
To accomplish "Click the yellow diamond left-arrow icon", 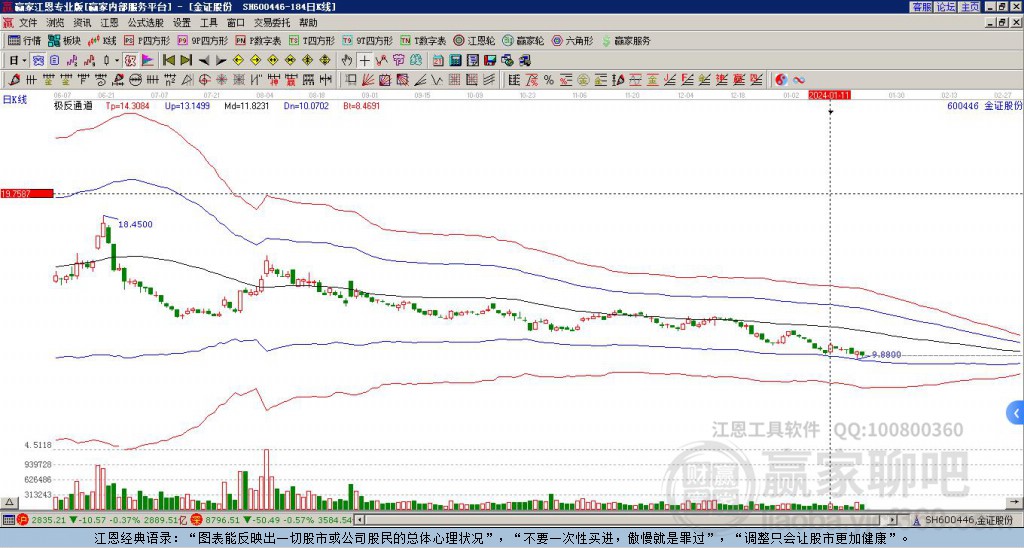I will [x=238, y=61].
